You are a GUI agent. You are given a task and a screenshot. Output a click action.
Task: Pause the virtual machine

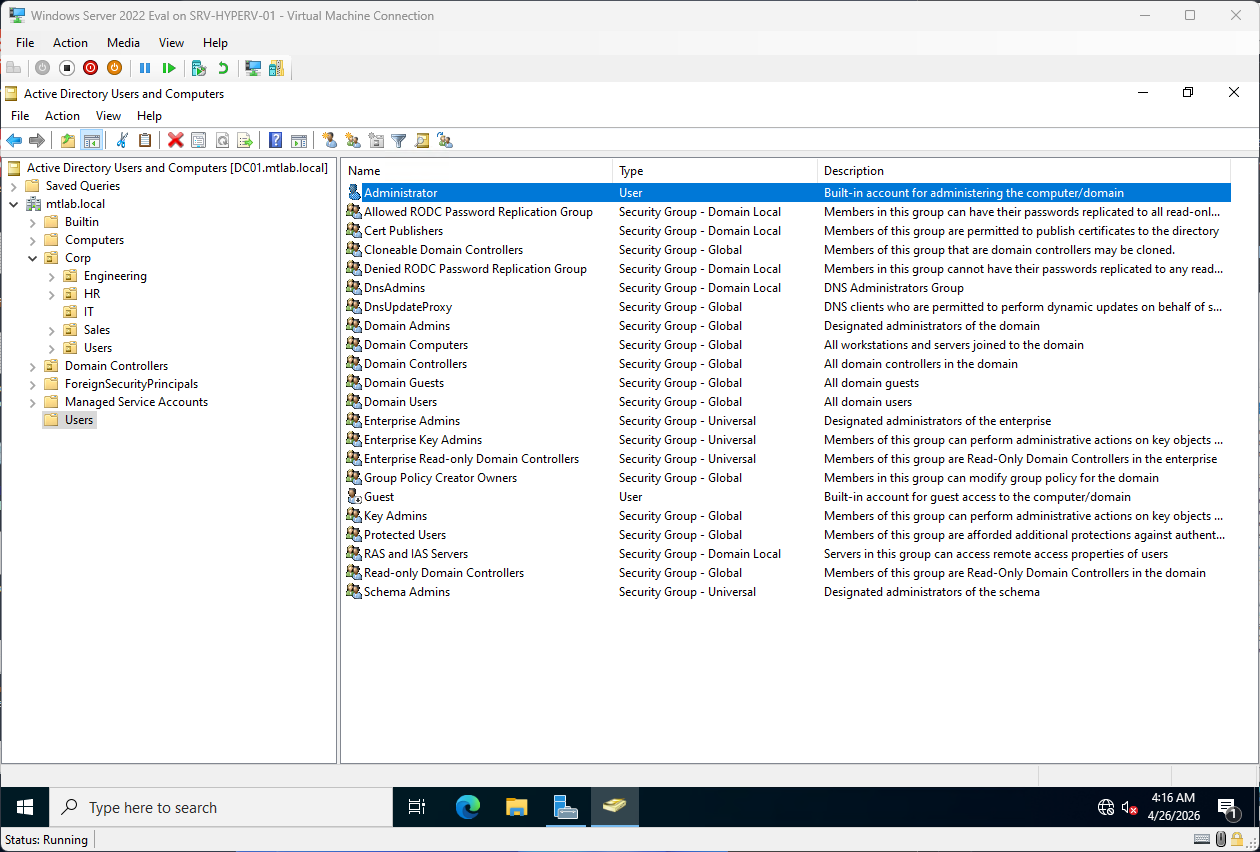click(145, 68)
